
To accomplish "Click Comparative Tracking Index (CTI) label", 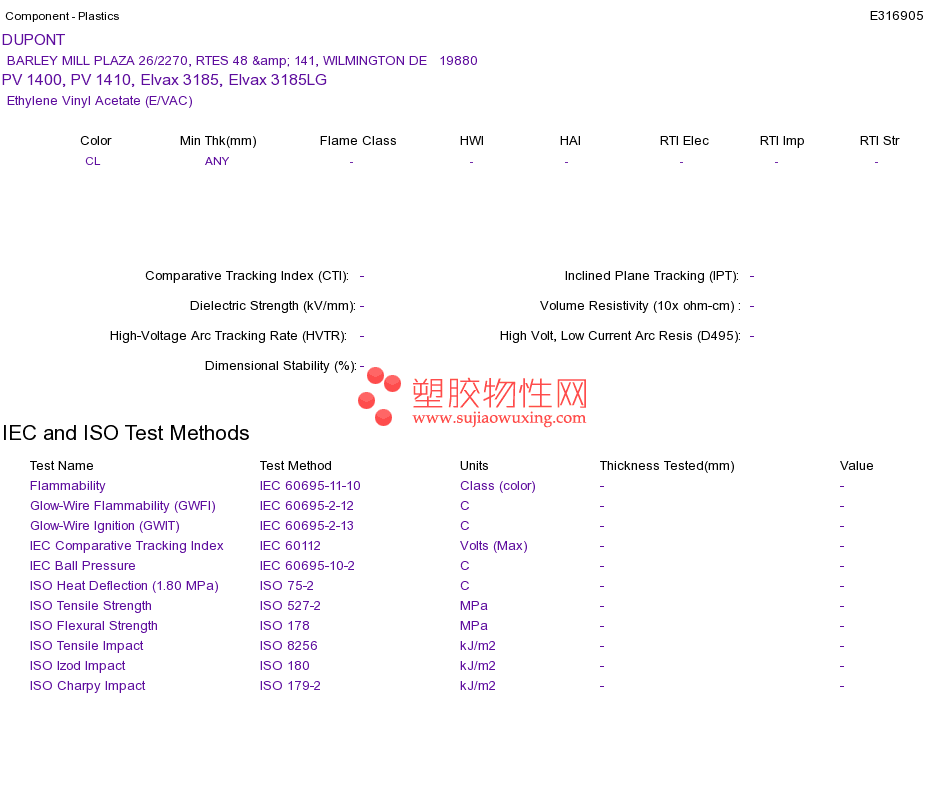I will click(247, 276).
